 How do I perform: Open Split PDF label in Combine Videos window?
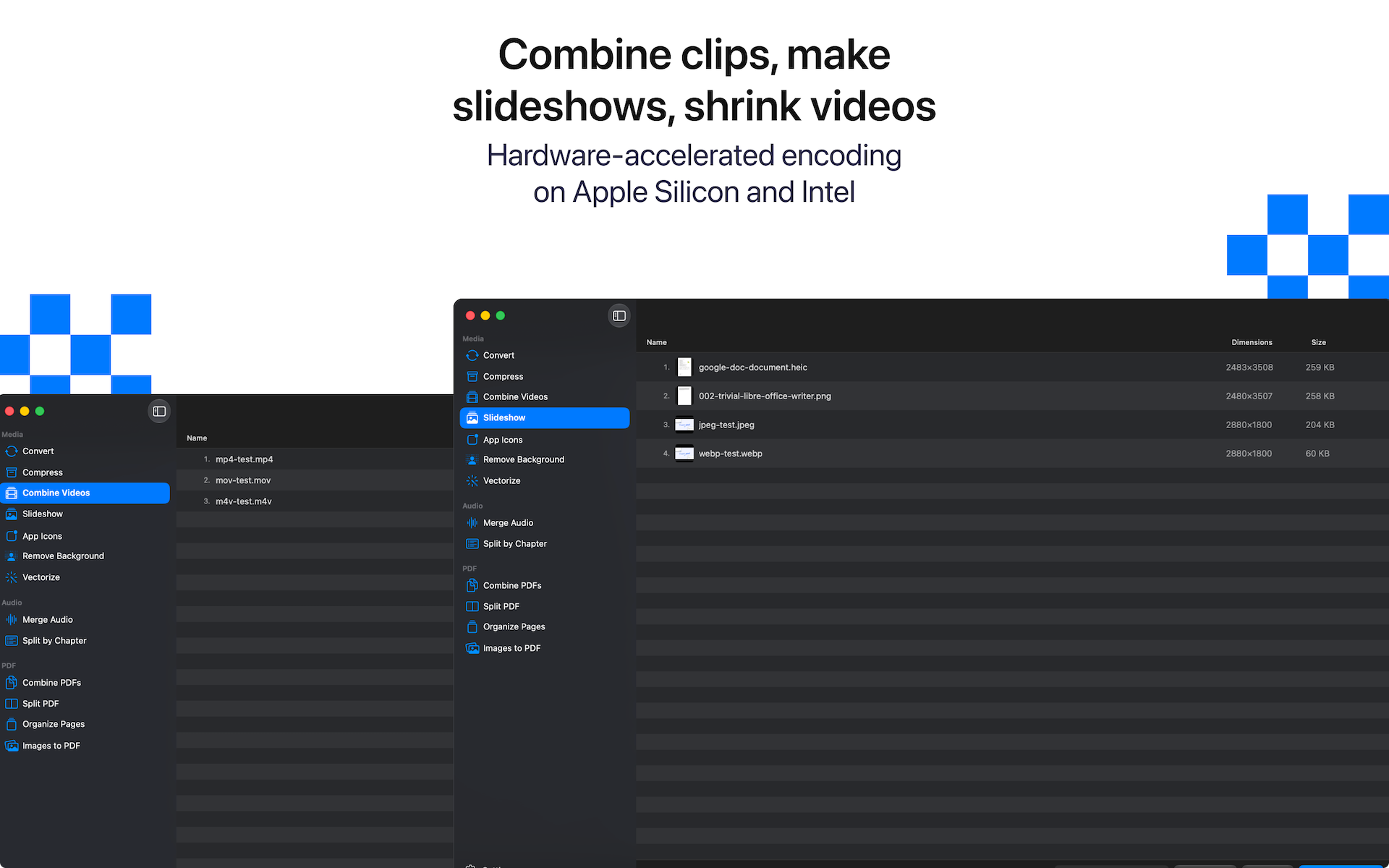[41, 703]
